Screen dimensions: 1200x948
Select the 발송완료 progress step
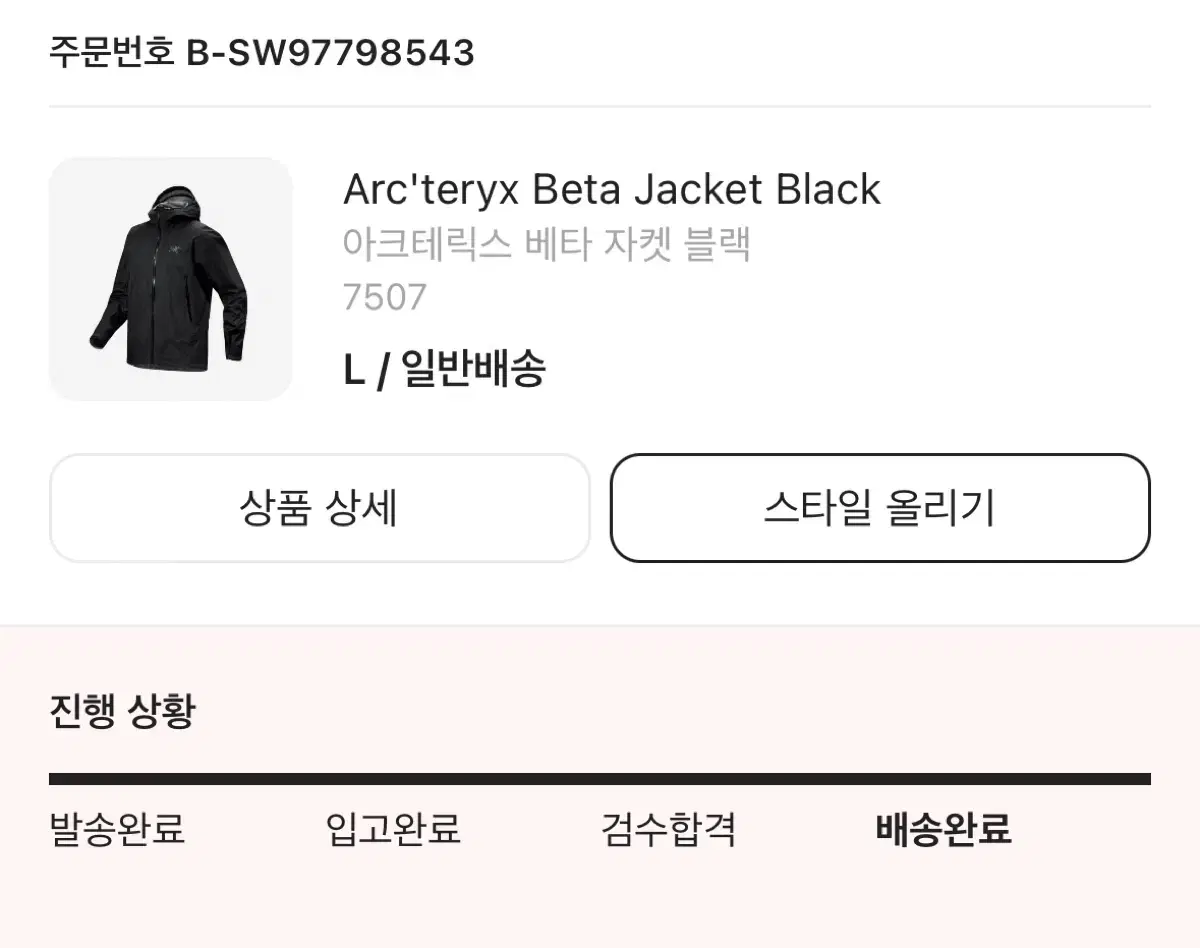[117, 829]
